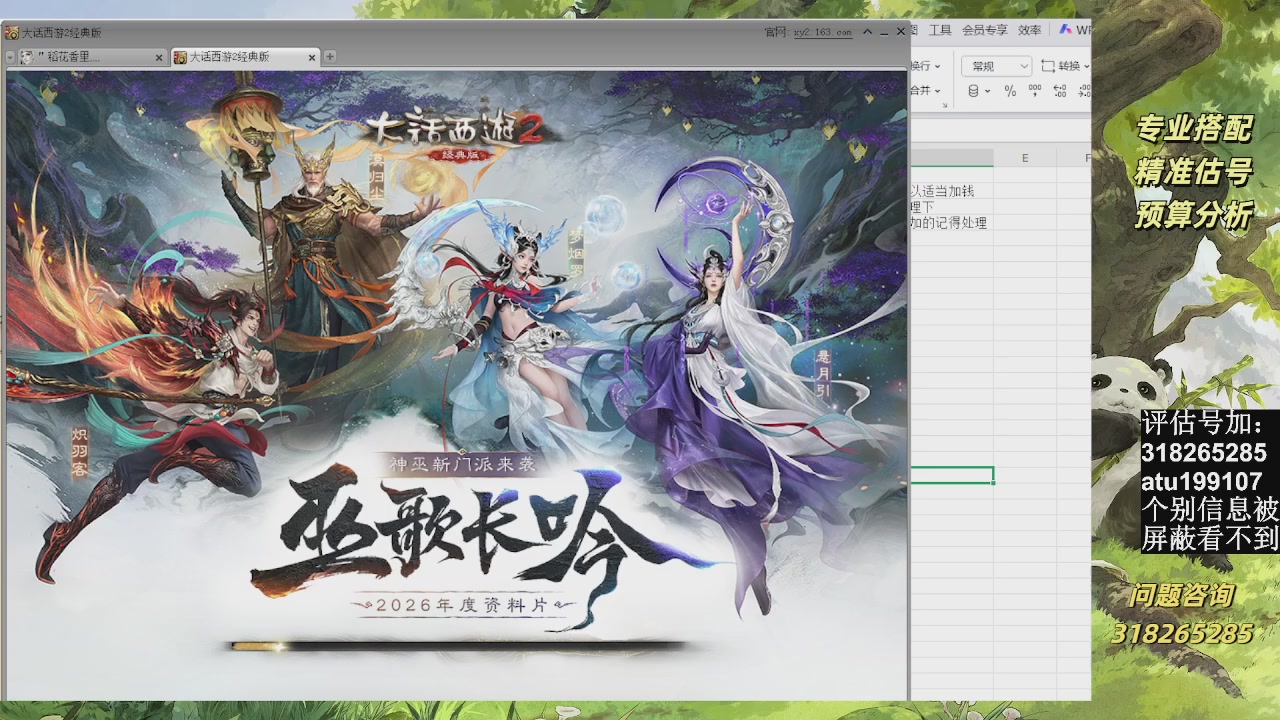This screenshot has width=1280, height=720.
Task: Click the cell with text 如的记得处理
Action: pyautogui.click(x=951, y=223)
